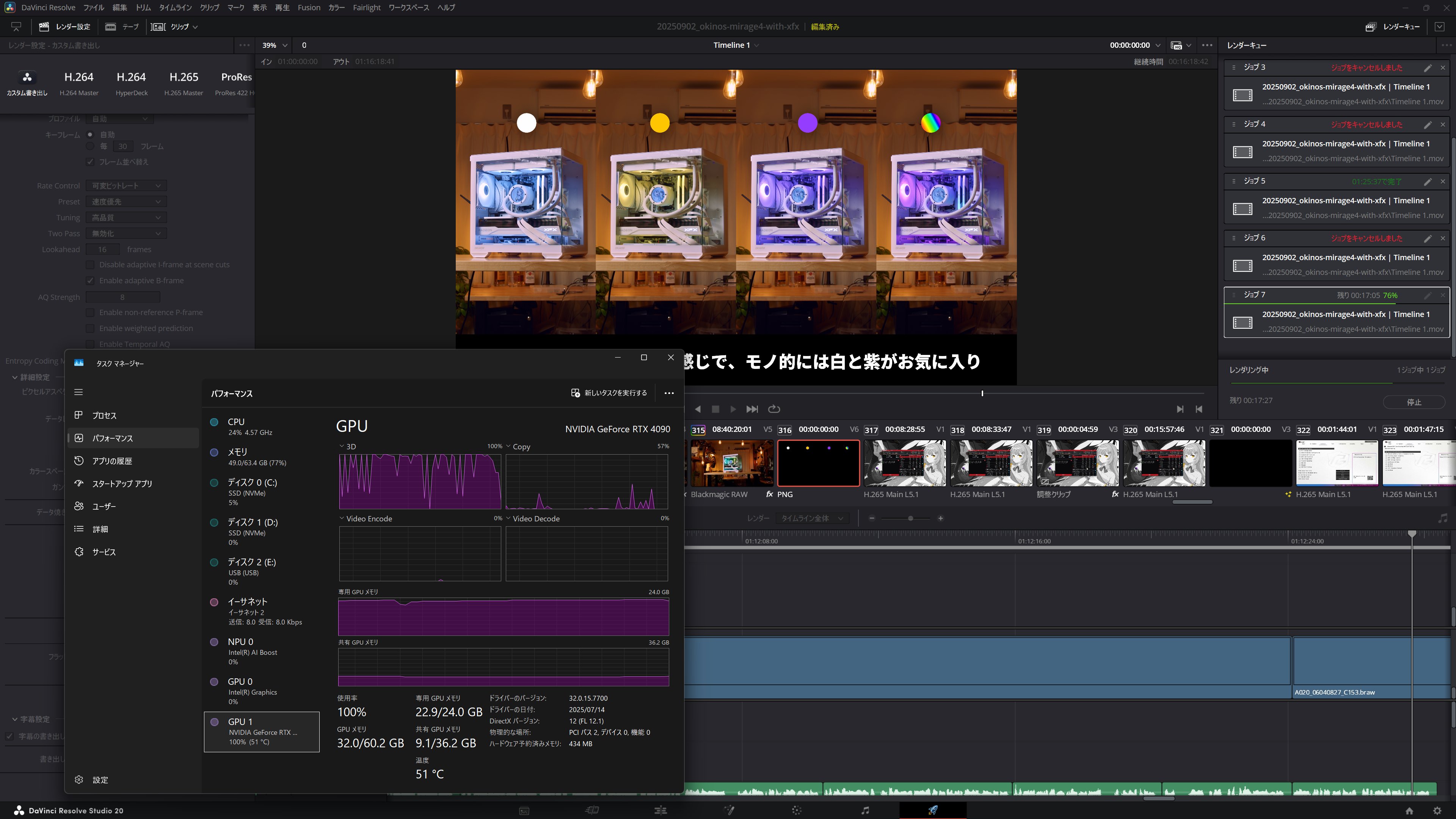Toggle the Enable adaptive B-frame checkbox
Image resolution: width=1456 pixels, height=819 pixels.
coord(90,280)
